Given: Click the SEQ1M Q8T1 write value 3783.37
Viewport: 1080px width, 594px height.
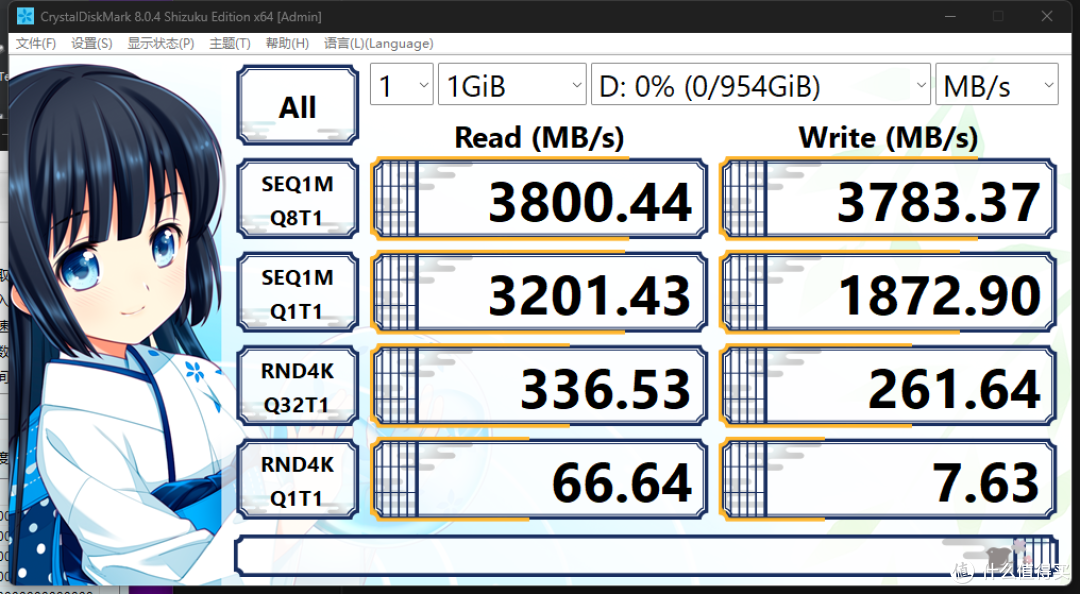Looking at the screenshot, I should pos(889,199).
